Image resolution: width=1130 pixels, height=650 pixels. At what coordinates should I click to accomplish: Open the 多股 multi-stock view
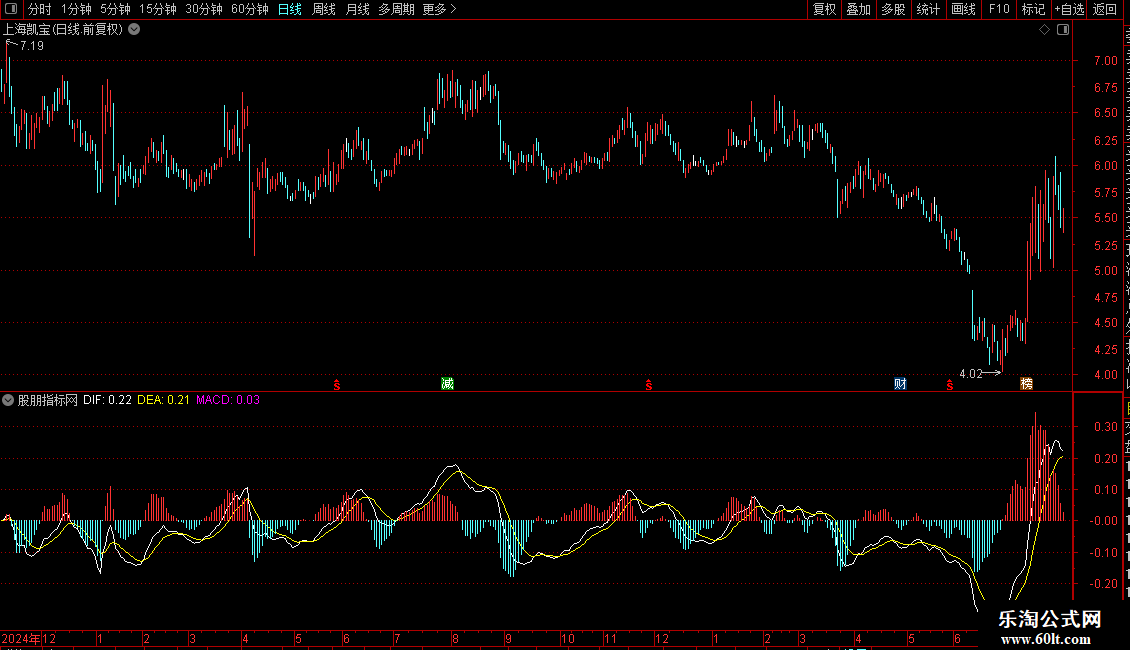[x=894, y=9]
